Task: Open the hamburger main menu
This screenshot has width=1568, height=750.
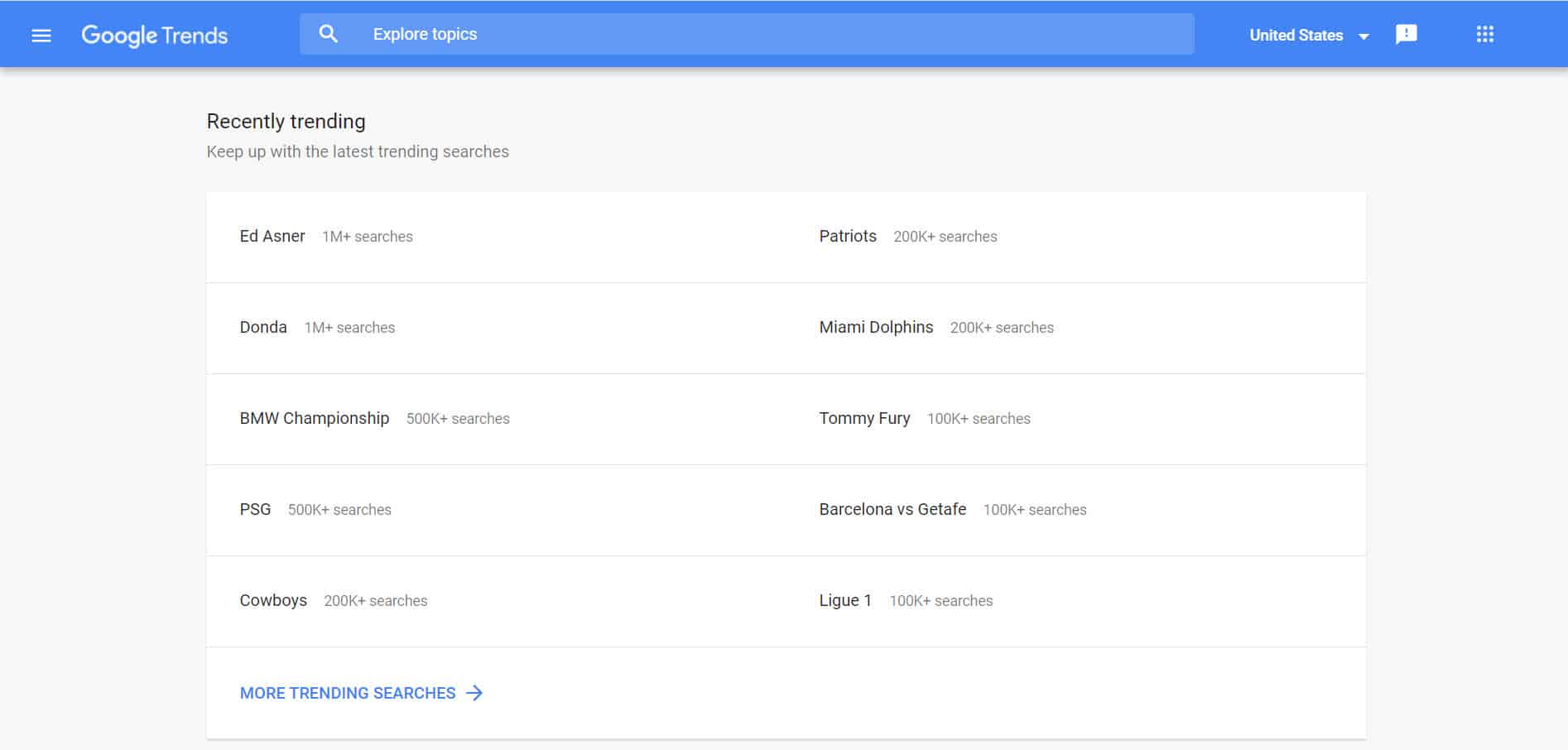Action: point(41,35)
